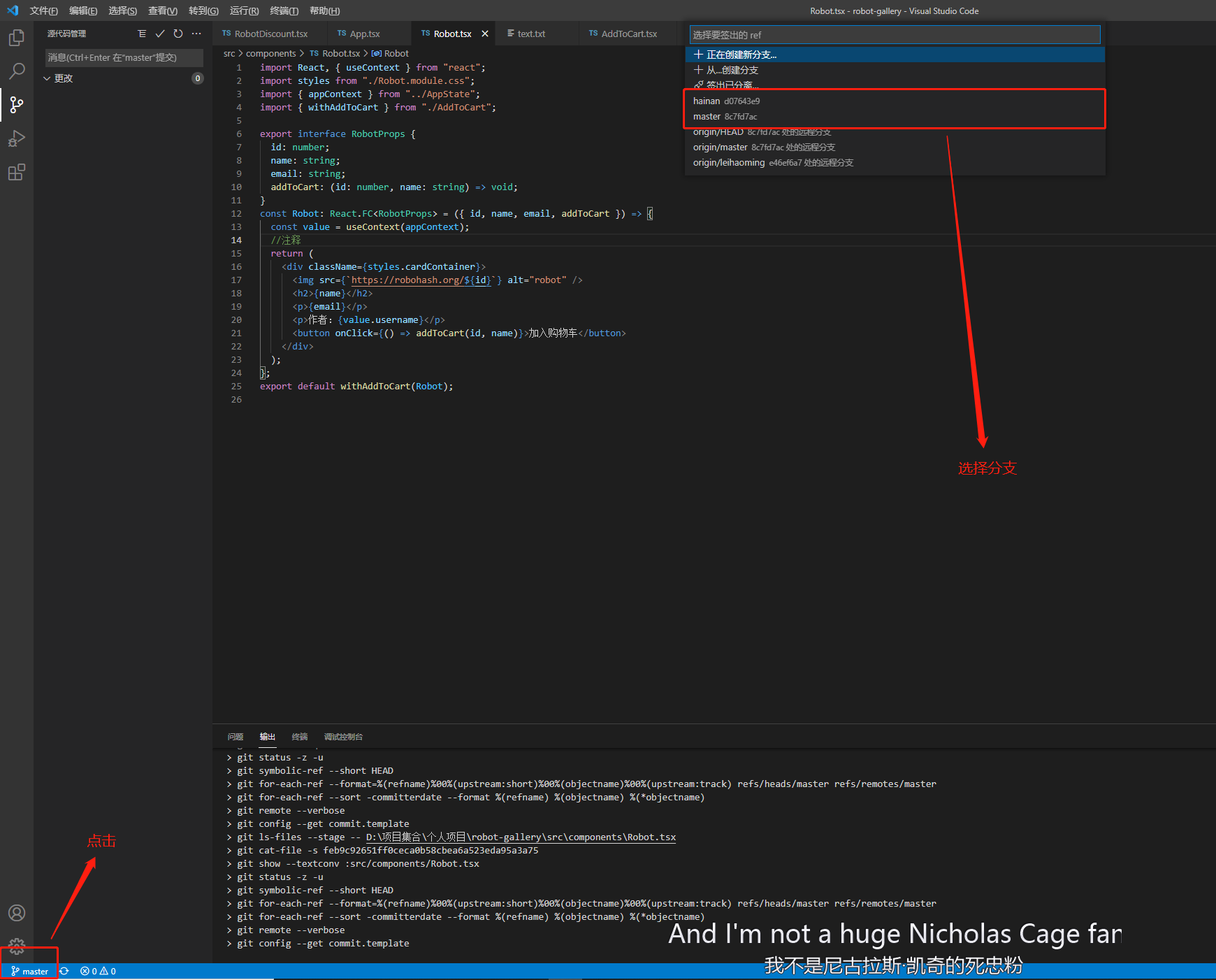Click the master branch status bar item
This screenshot has width=1216, height=980.
click(x=29, y=971)
